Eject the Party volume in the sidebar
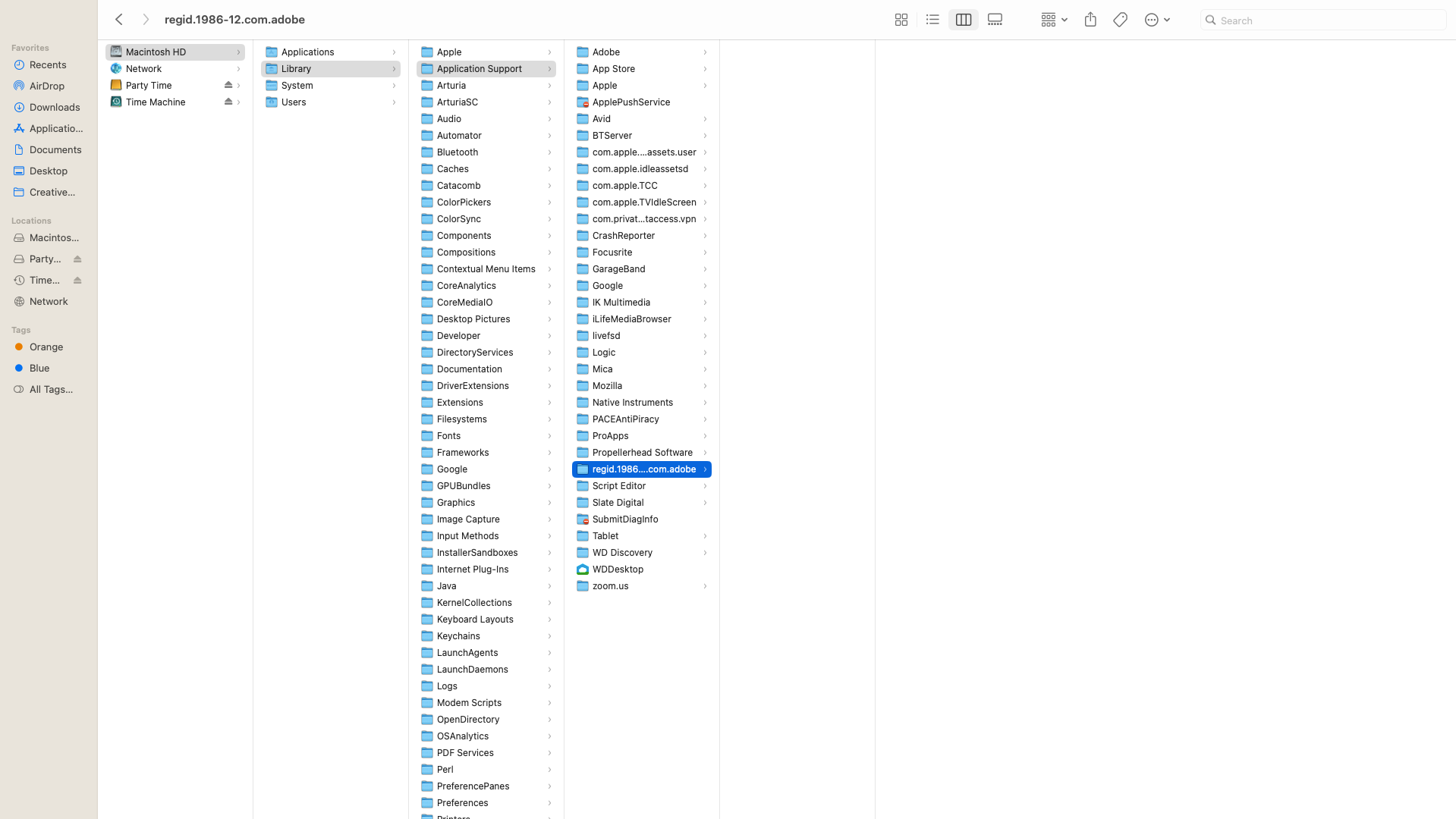The width and height of the screenshot is (1456, 819). pyautogui.click(x=77, y=259)
